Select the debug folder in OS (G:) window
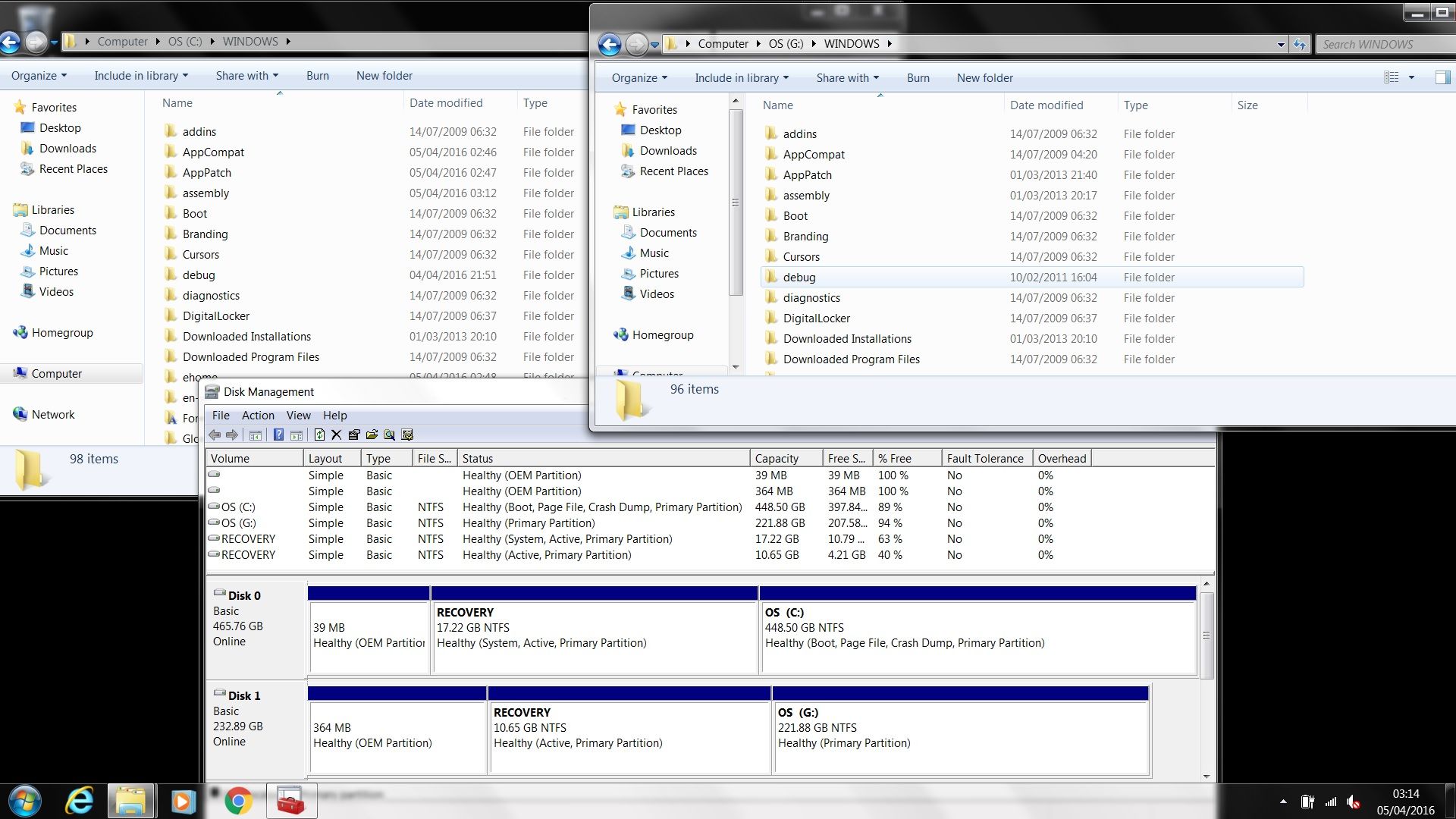Image resolution: width=1456 pixels, height=819 pixels. point(1031,277)
